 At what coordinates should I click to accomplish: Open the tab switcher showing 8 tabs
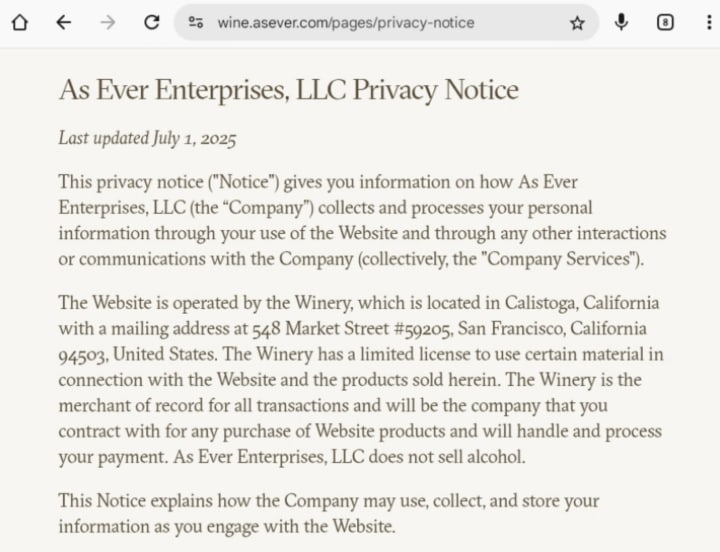point(665,22)
